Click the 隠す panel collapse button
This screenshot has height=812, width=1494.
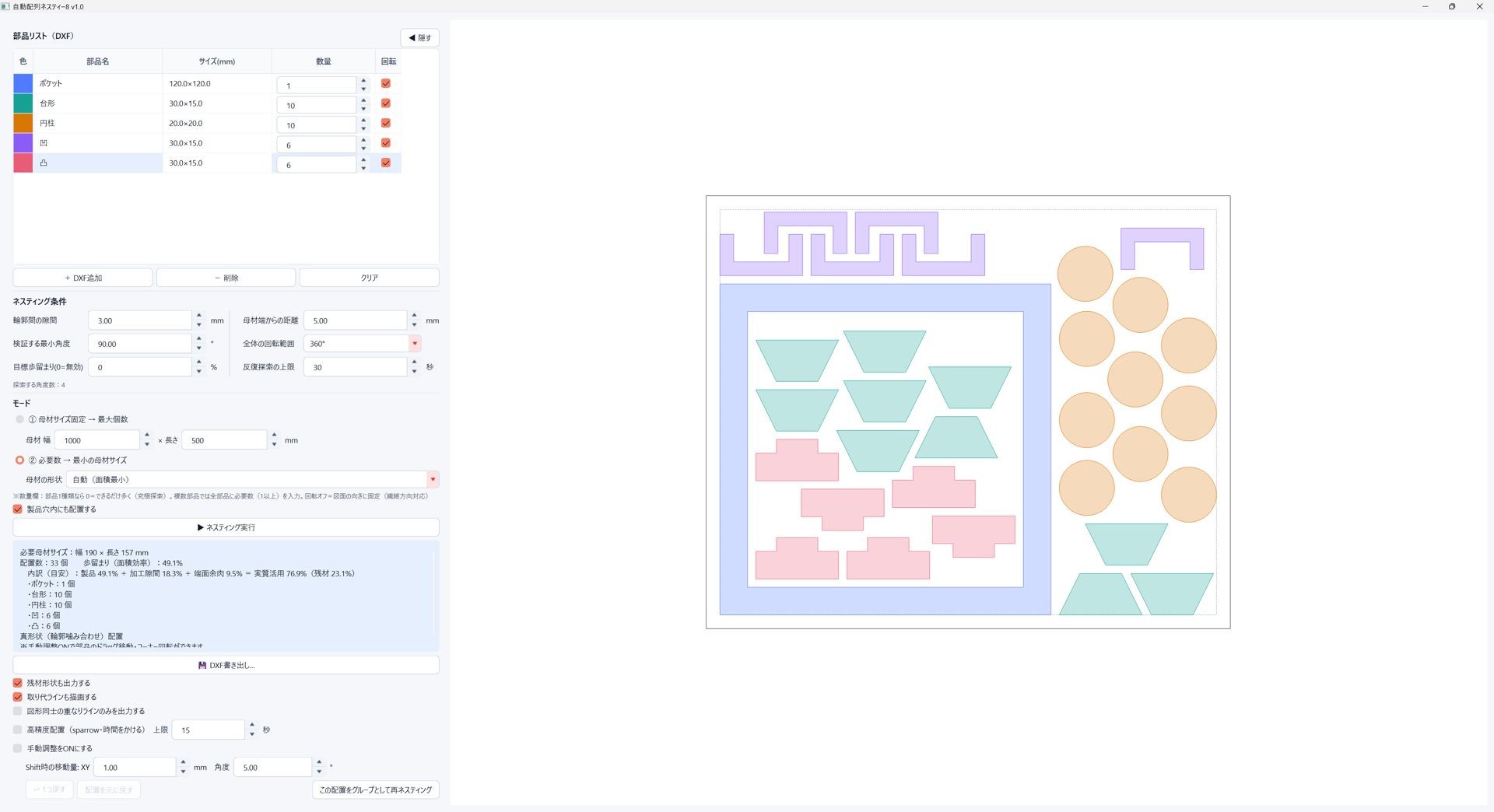pyautogui.click(x=419, y=37)
